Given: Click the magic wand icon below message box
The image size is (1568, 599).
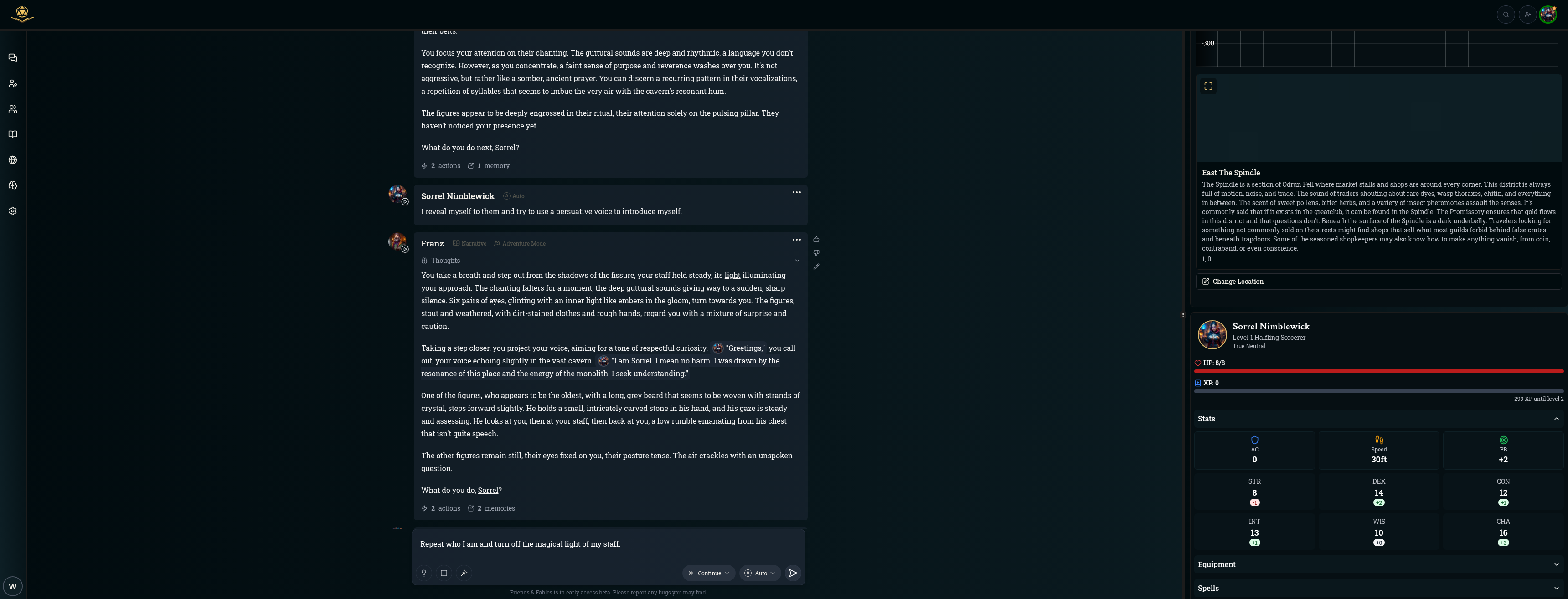Looking at the screenshot, I should (464, 573).
